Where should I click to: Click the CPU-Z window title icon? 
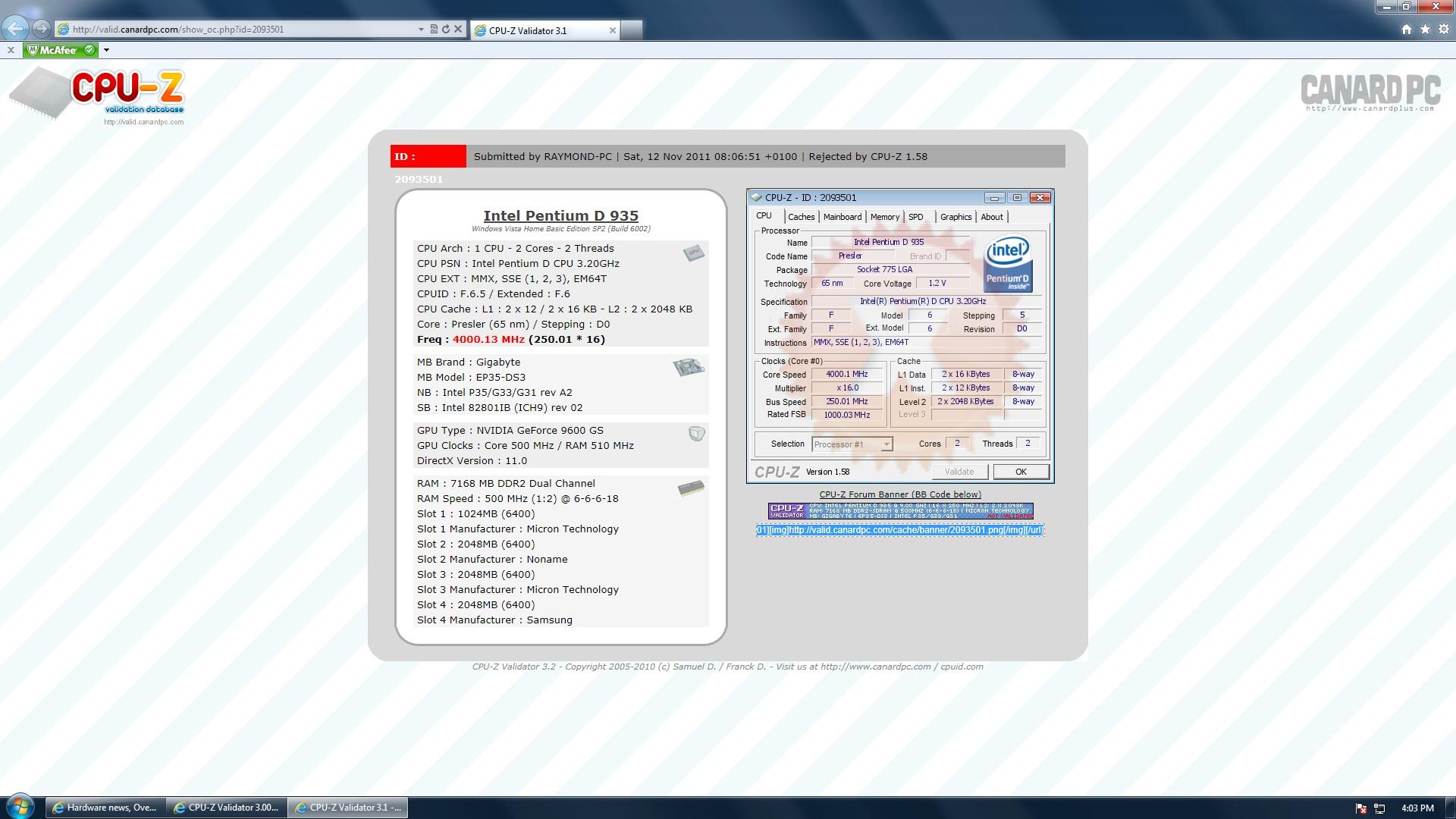(756, 197)
